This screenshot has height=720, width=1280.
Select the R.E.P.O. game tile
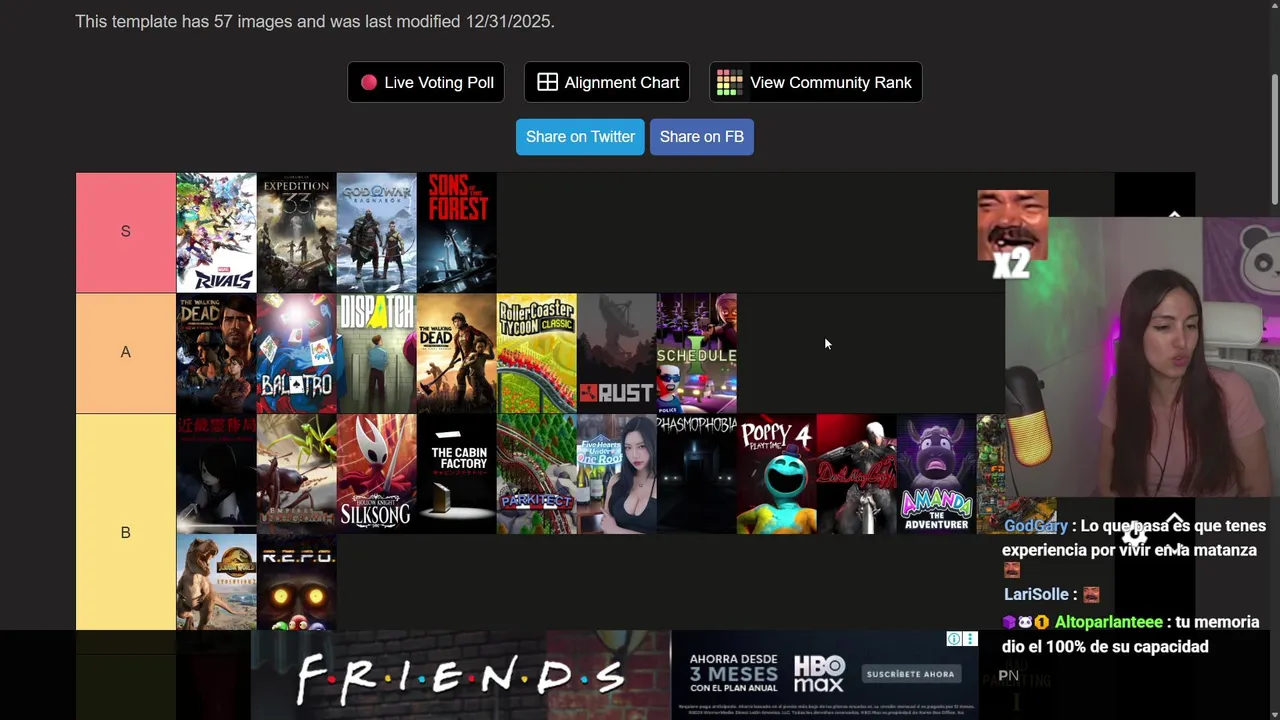point(297,582)
